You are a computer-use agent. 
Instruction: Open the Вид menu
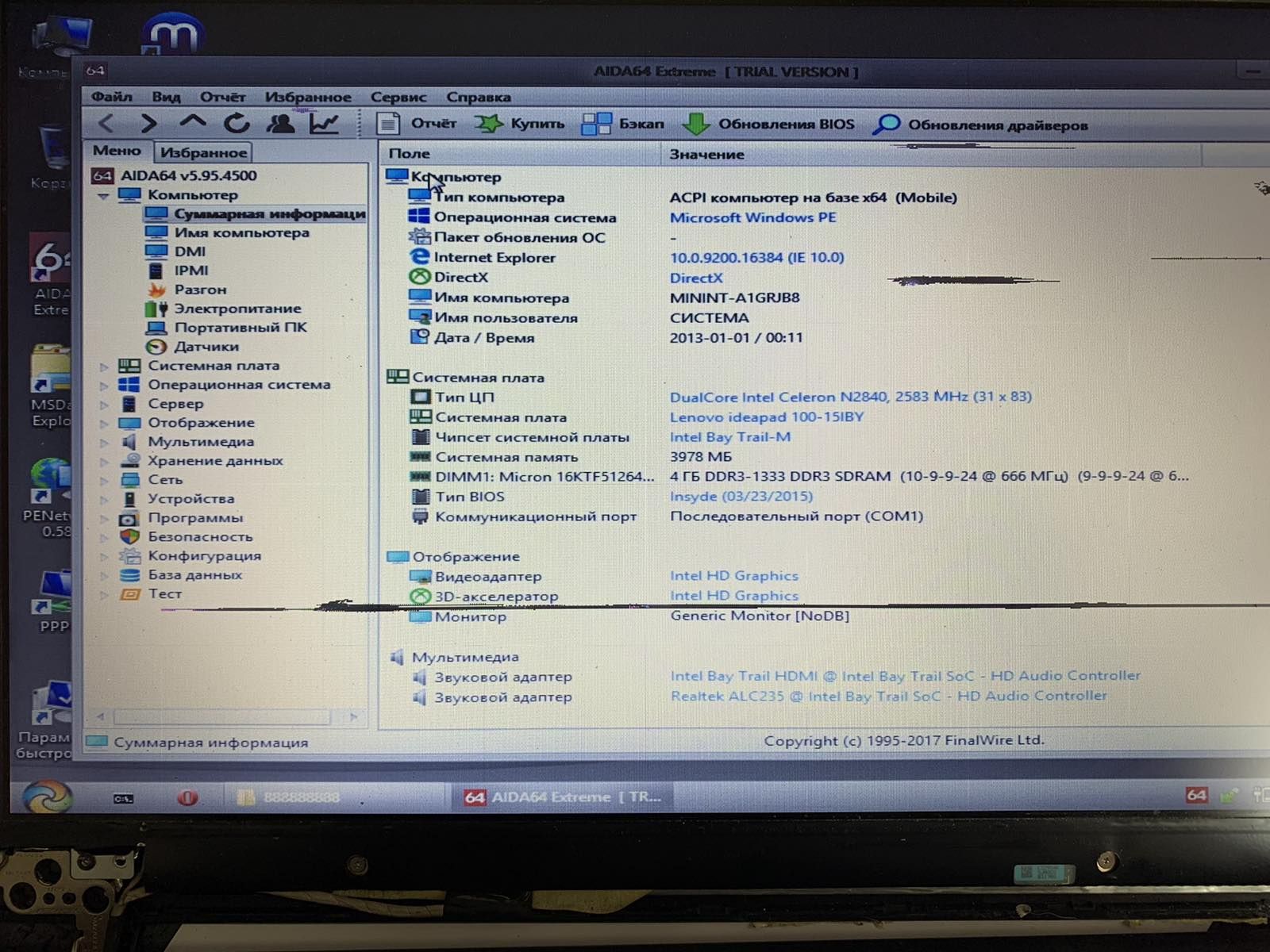coord(166,97)
